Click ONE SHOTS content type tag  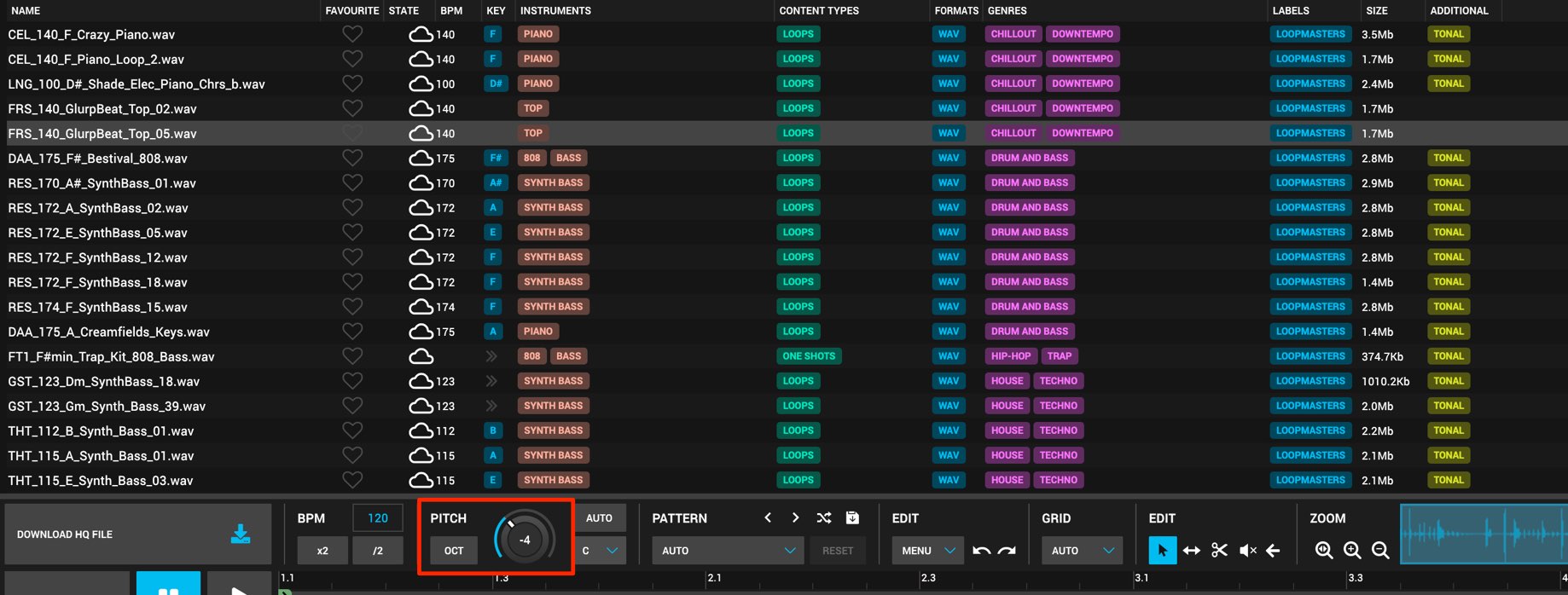[809, 356]
